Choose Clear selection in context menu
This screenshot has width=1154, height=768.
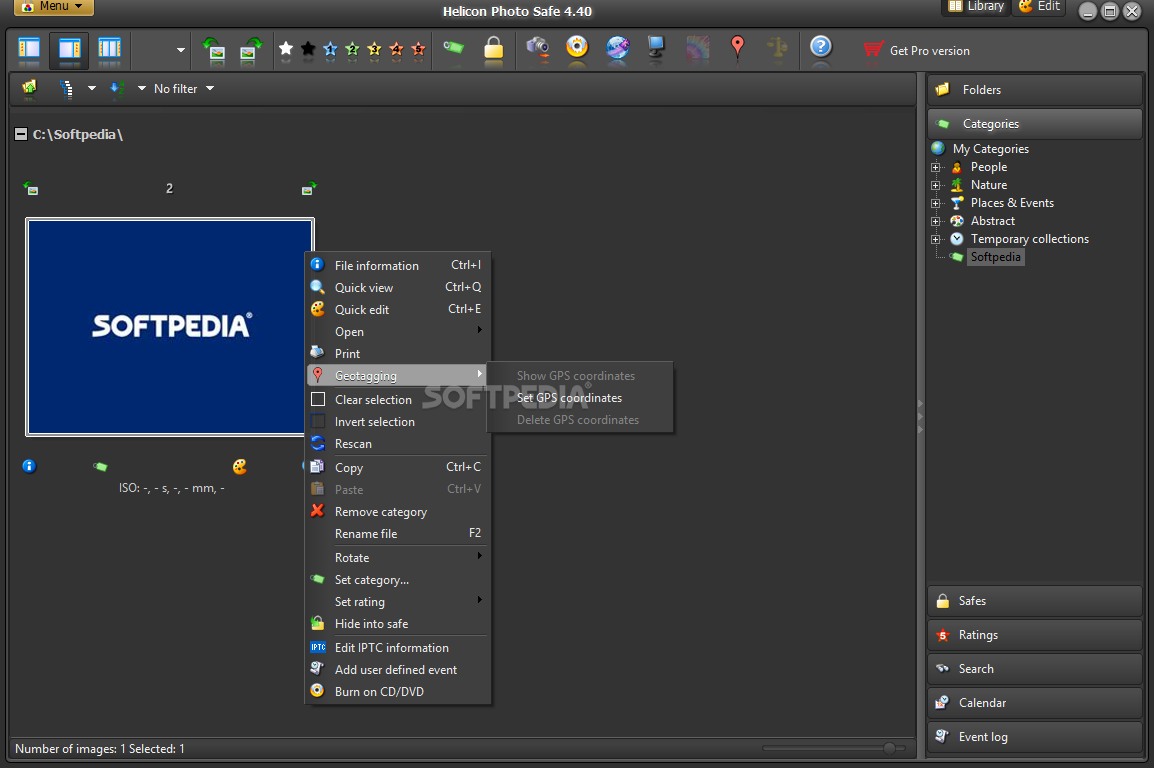(397, 399)
